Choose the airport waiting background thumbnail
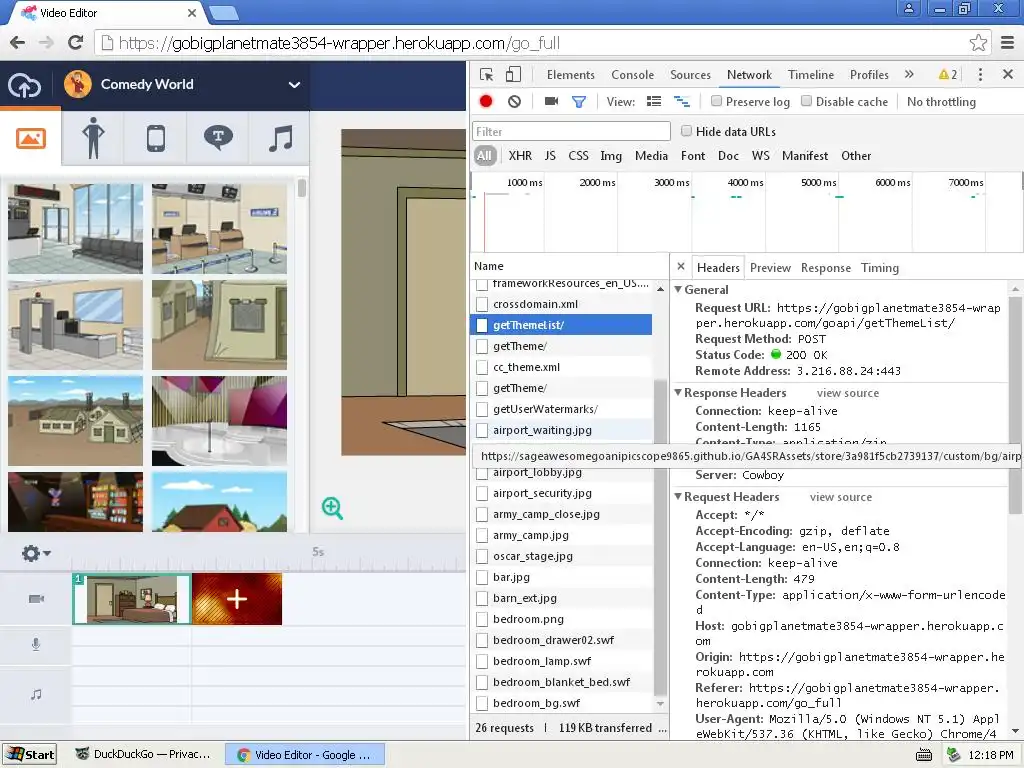 point(75,229)
